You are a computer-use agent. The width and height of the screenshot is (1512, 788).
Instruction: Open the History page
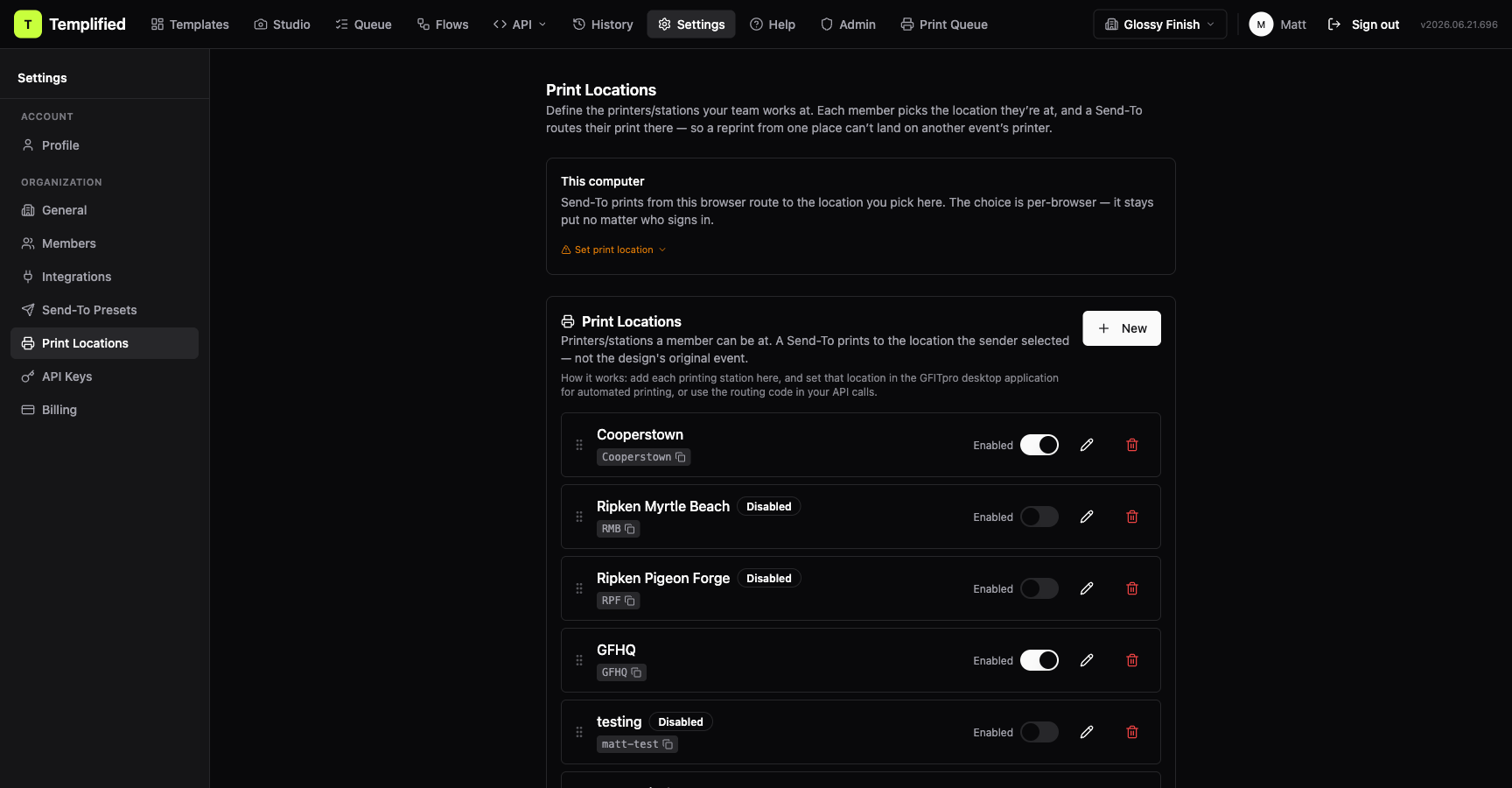(602, 25)
